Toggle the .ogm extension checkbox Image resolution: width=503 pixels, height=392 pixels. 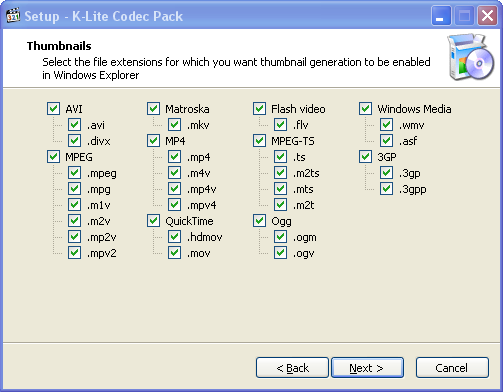pyautogui.click(x=280, y=237)
